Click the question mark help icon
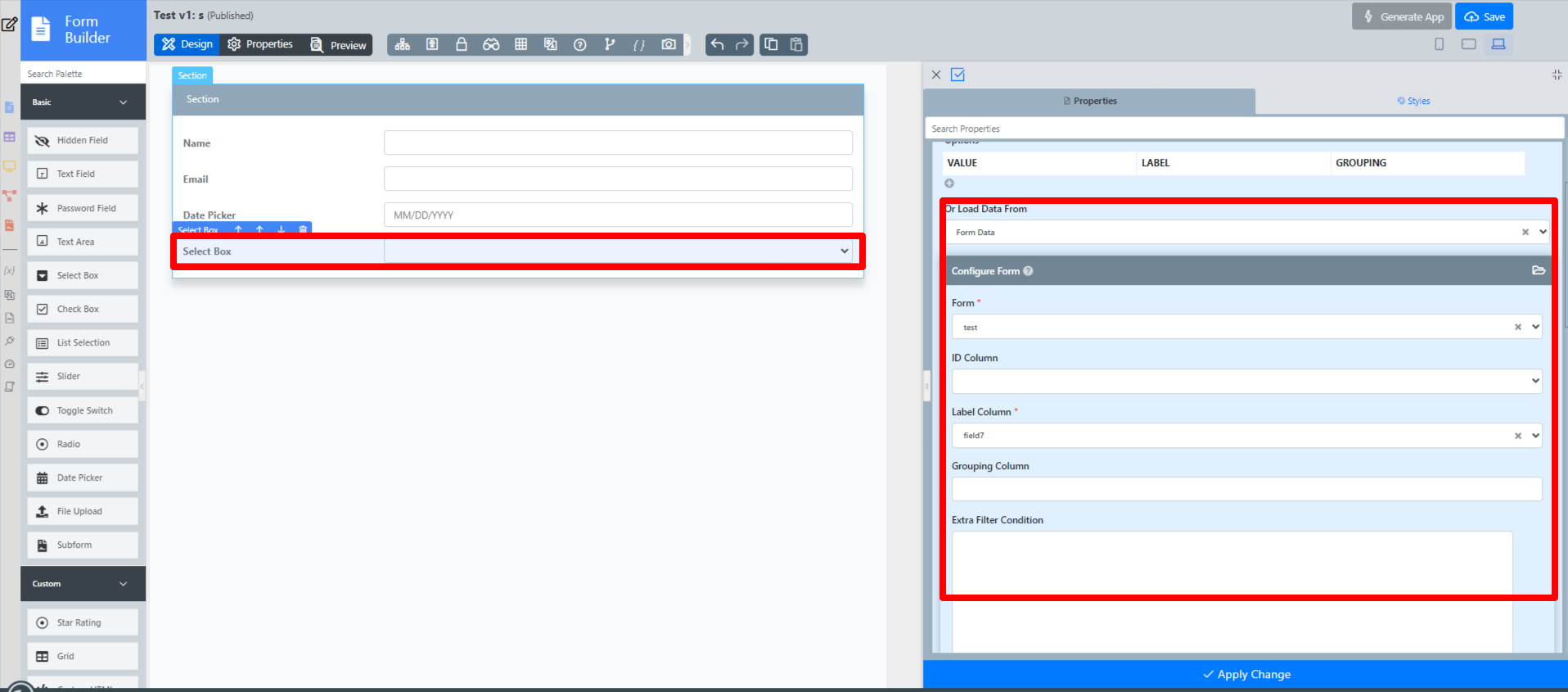 point(580,45)
